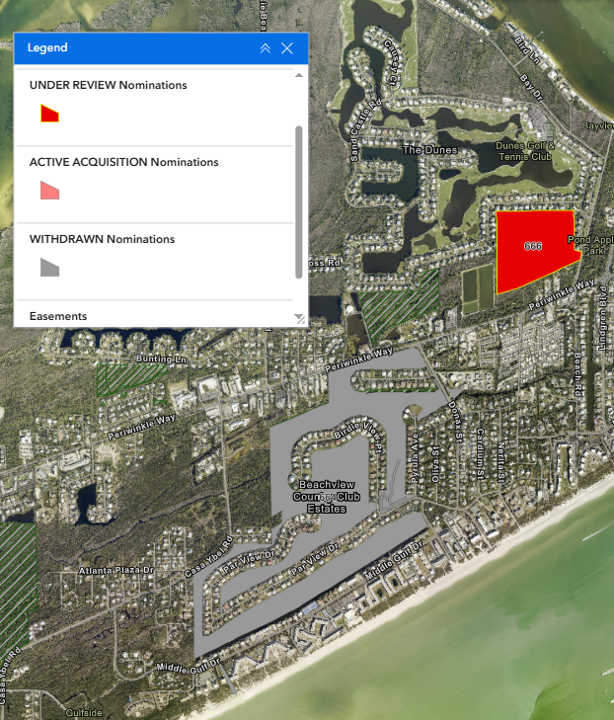Click the Easements legend label
This screenshot has width=614, height=720.
pyautogui.click(x=58, y=316)
